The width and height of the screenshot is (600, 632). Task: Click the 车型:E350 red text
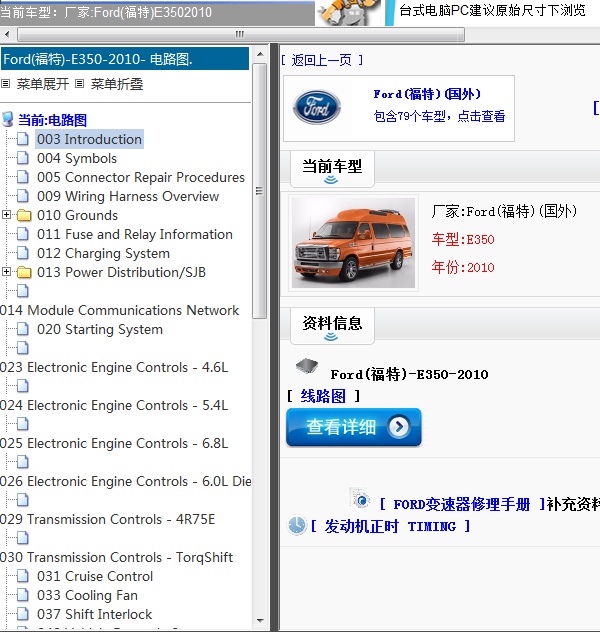pos(463,239)
